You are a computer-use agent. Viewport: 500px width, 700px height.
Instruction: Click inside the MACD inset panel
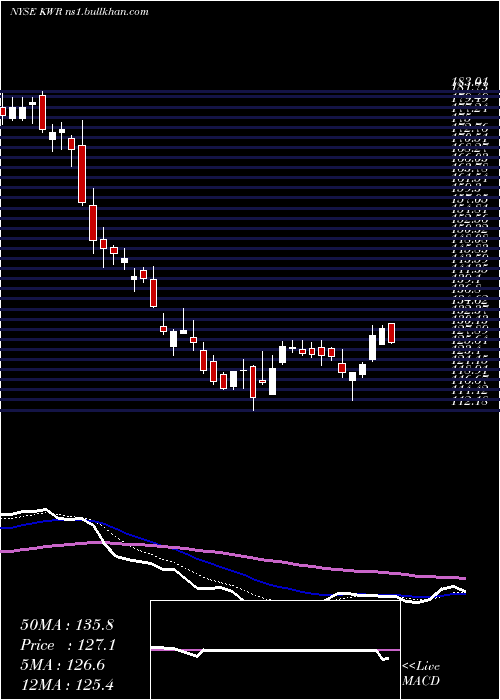tap(275, 650)
